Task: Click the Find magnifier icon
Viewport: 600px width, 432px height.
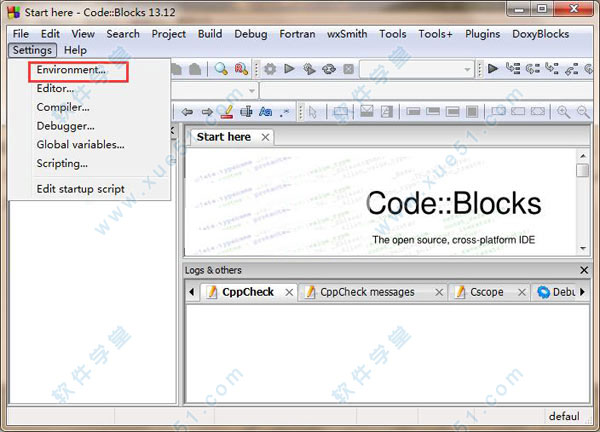Action: click(x=221, y=69)
